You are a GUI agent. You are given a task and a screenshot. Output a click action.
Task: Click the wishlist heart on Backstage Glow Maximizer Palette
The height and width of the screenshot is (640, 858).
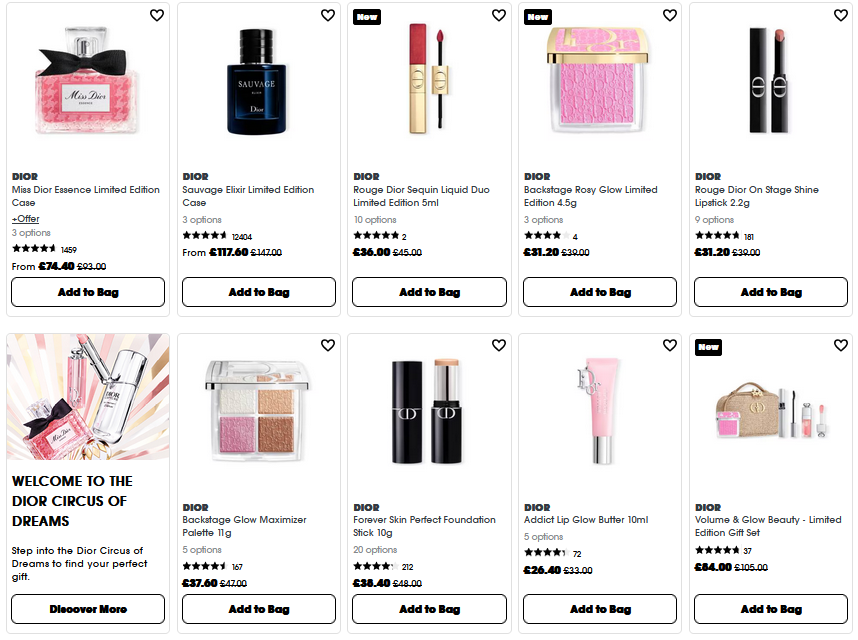point(327,344)
